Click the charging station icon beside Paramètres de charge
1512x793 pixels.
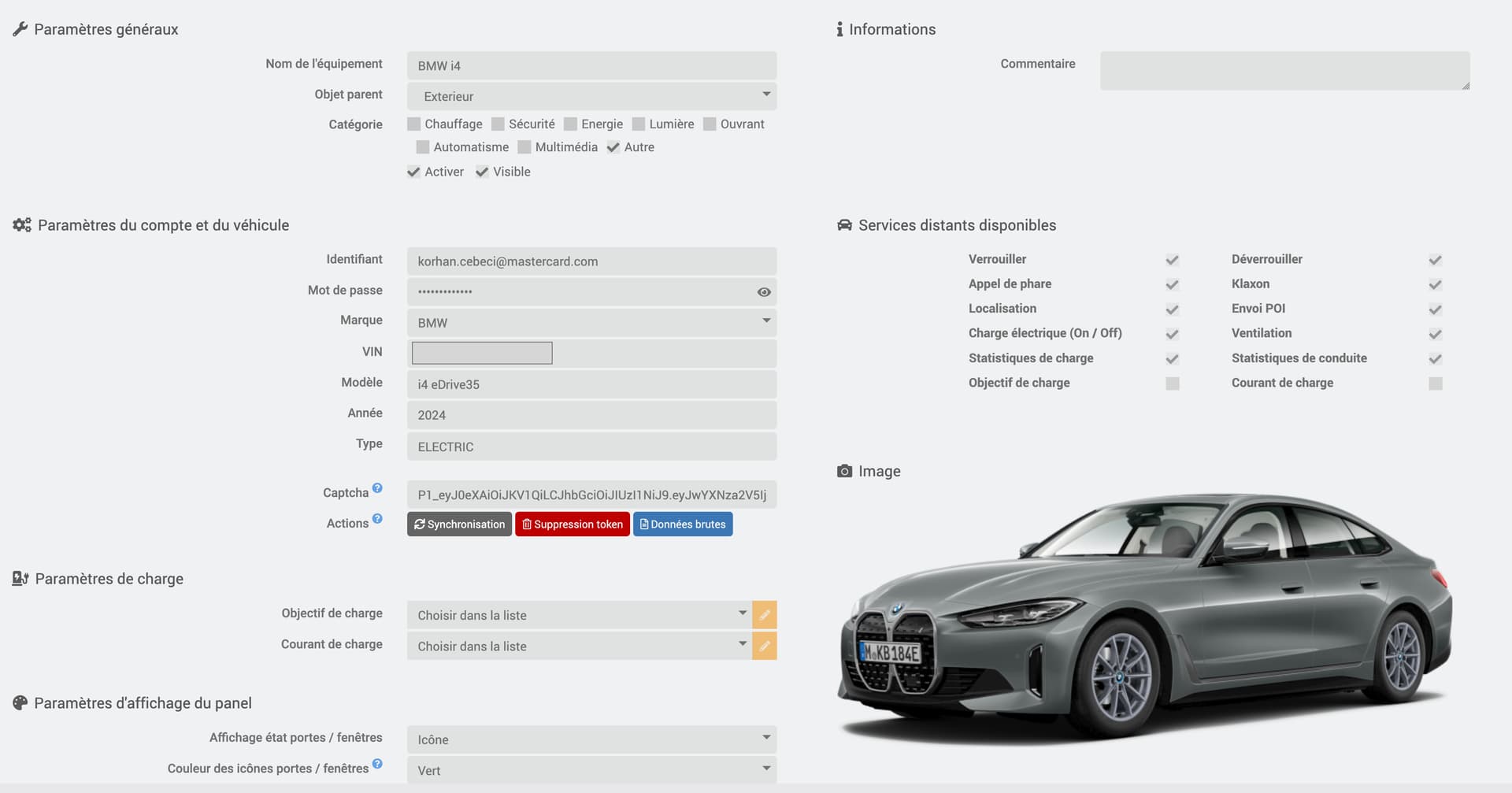(20, 579)
